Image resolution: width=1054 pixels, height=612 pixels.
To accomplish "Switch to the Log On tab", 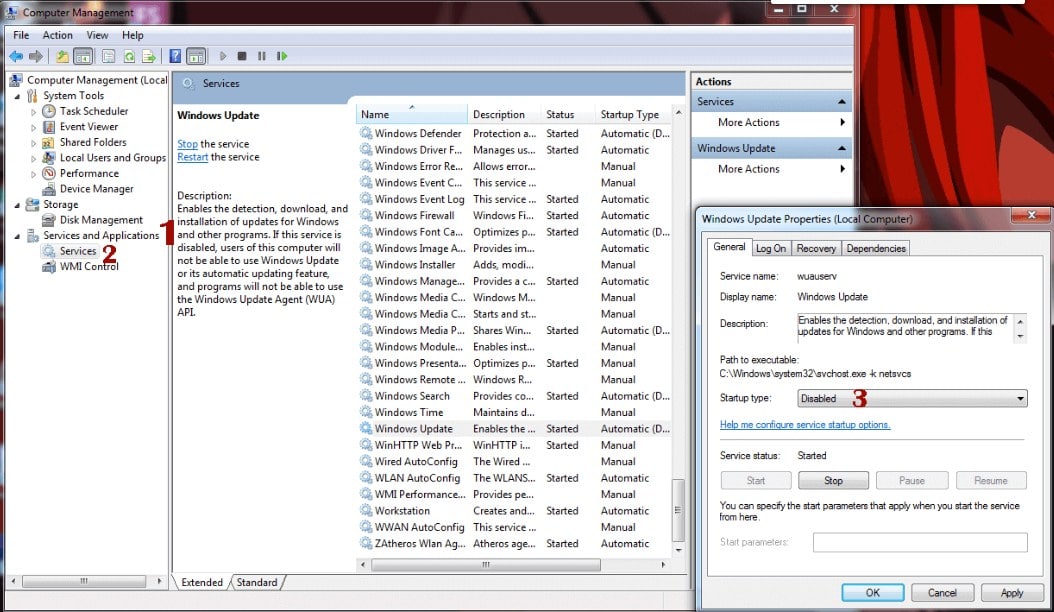I will pyautogui.click(x=770, y=248).
